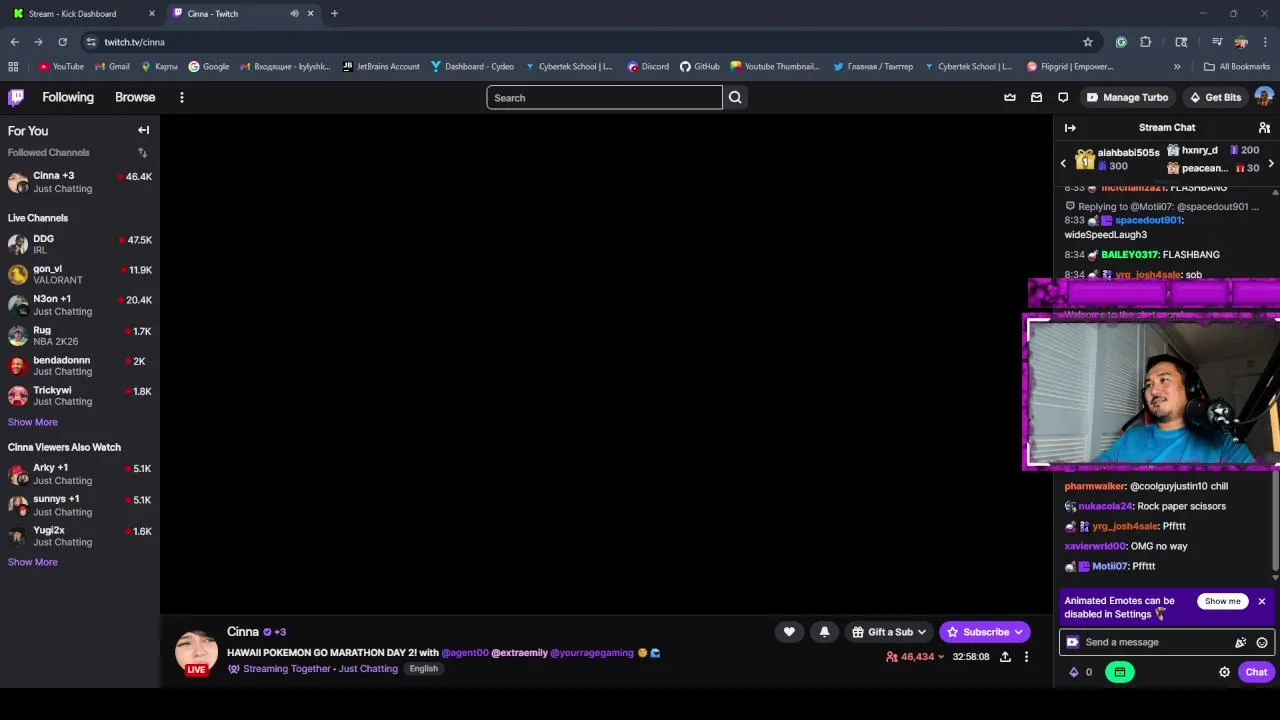Image resolution: width=1280 pixels, height=720 pixels.
Task: Open the browser extensions puzzle icon
Action: coord(1146,42)
